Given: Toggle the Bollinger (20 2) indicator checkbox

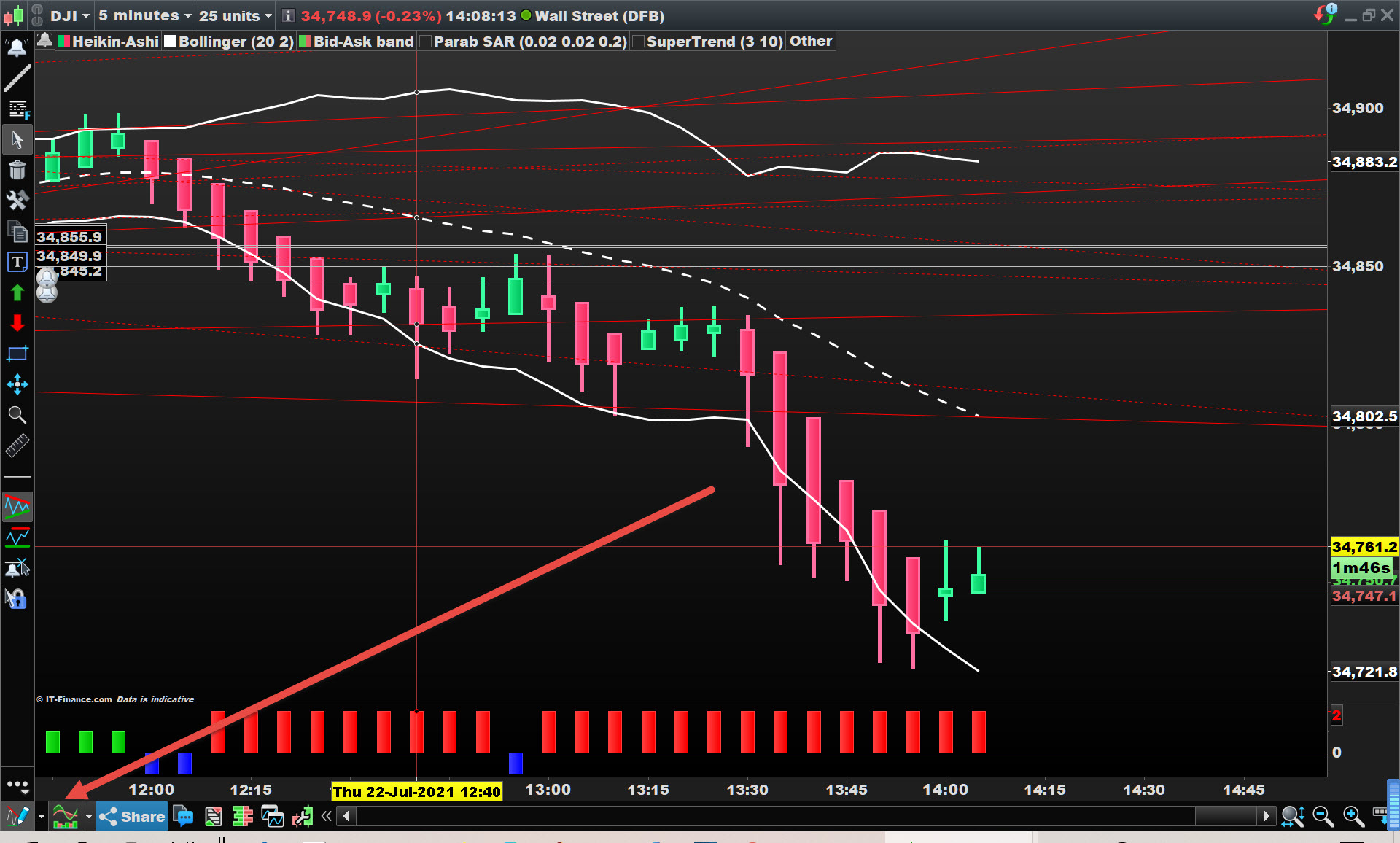Looking at the screenshot, I should coord(171,42).
